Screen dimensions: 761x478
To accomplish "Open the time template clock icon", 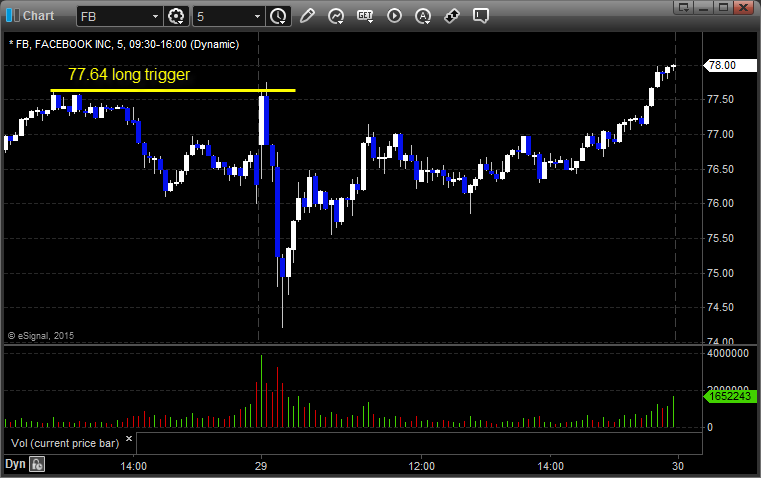I will coord(279,16).
